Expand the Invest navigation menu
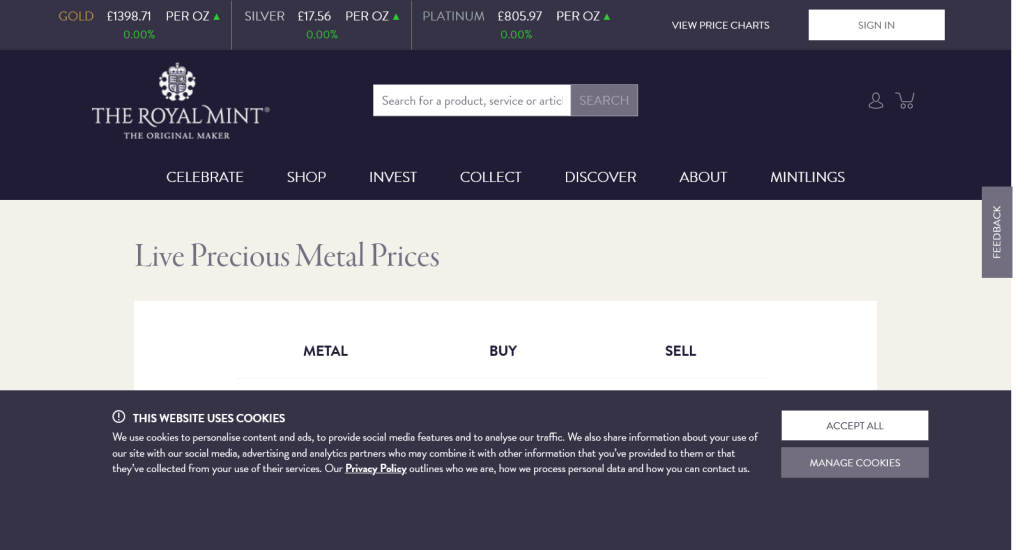The width and height of the screenshot is (1024, 550). point(393,177)
